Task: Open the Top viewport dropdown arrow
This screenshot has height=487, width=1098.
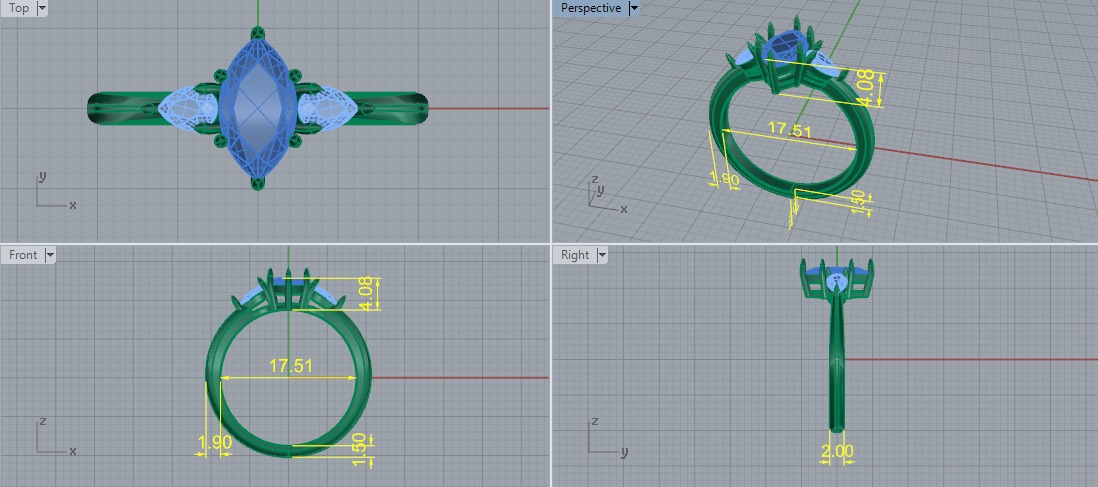Action: pos(42,8)
